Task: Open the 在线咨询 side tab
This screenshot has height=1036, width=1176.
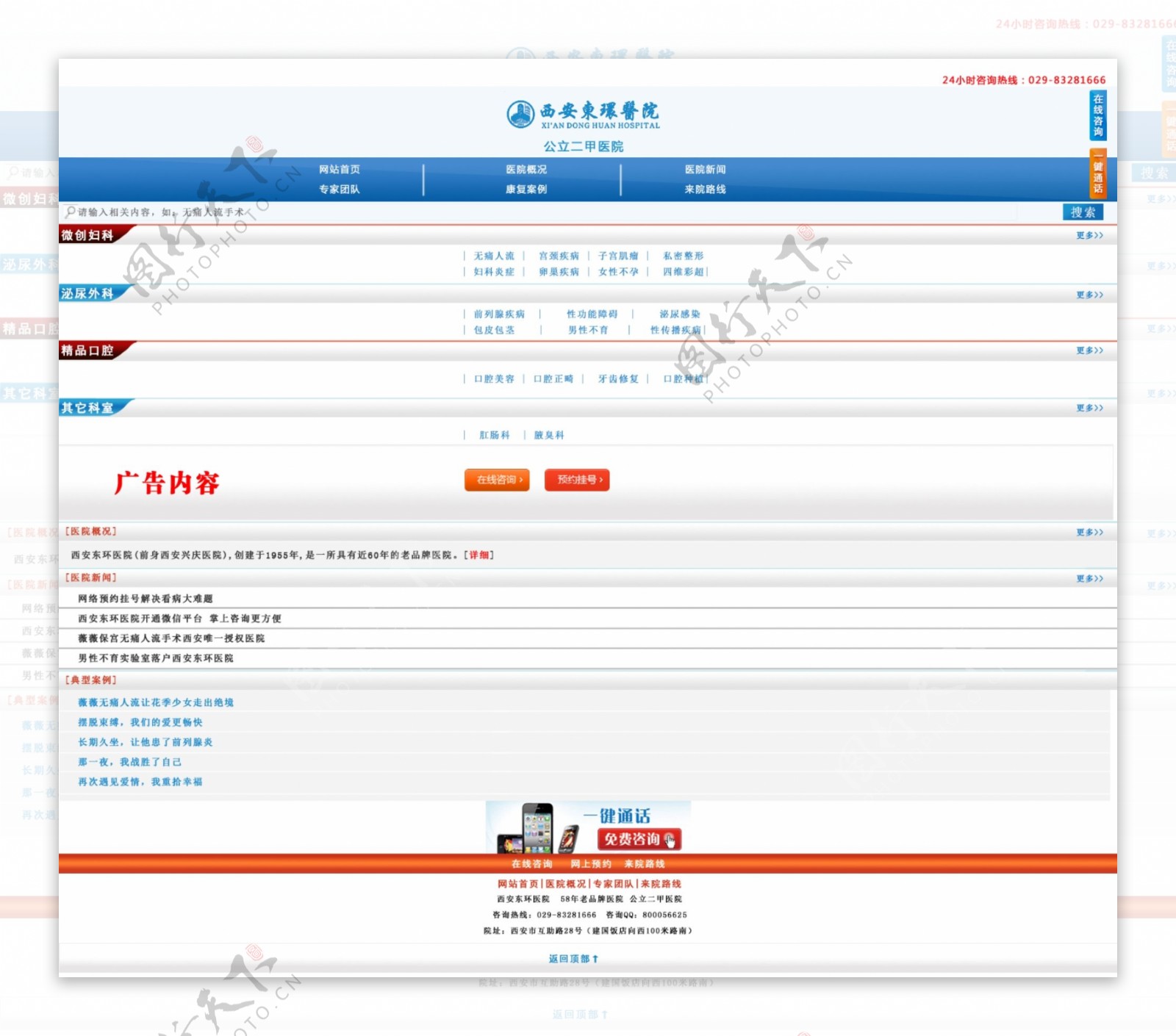Action: pyautogui.click(x=1097, y=115)
